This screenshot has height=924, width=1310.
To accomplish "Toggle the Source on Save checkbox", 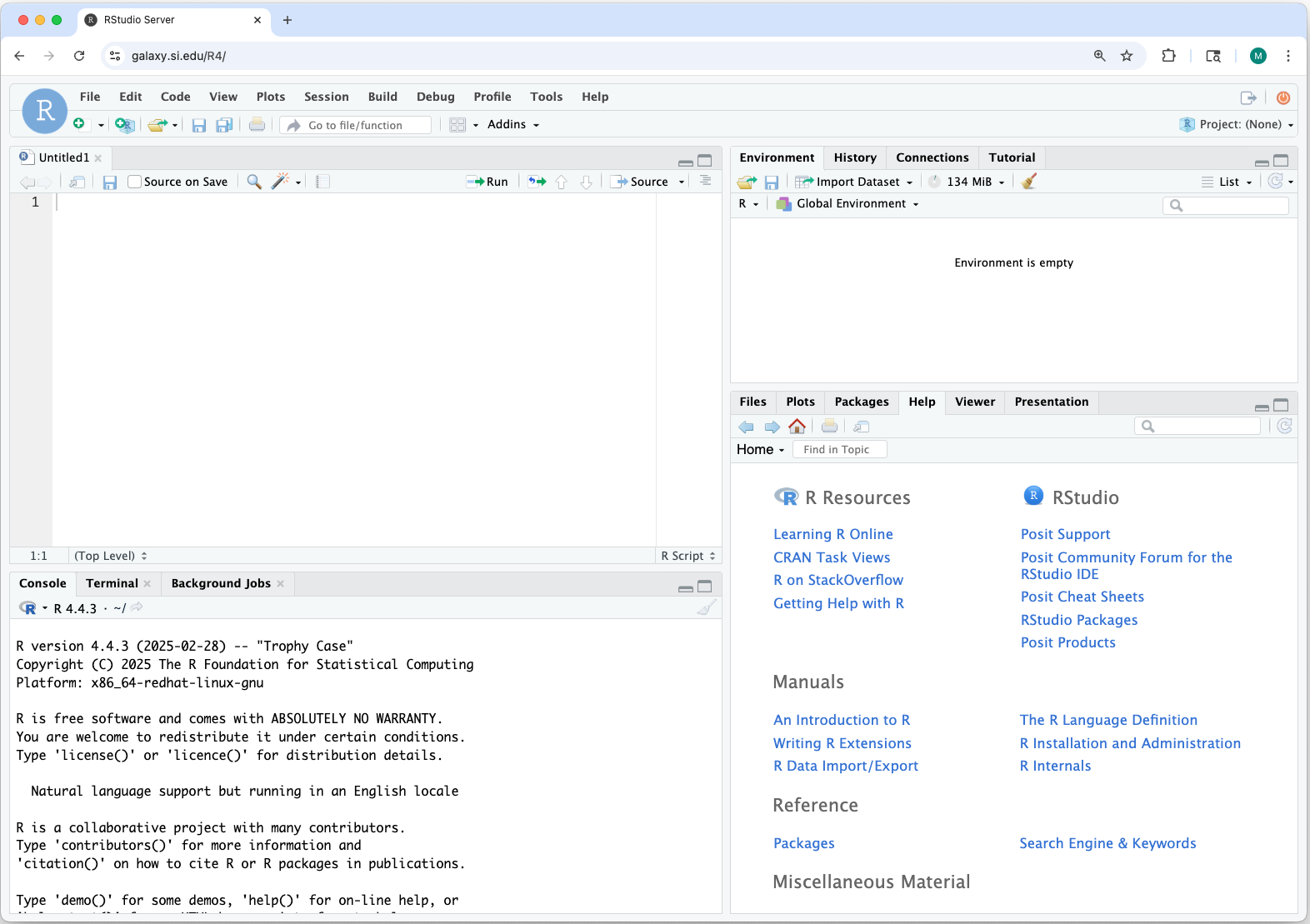I will (134, 182).
